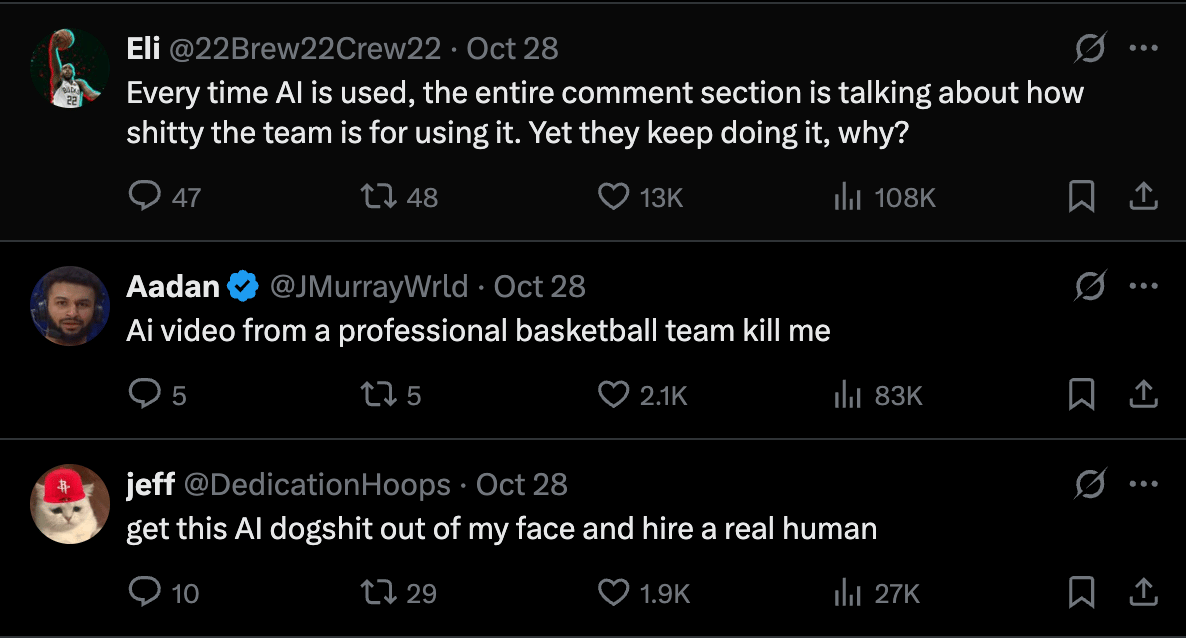Open Grok icon on Eli's tweet

(x=1090, y=48)
